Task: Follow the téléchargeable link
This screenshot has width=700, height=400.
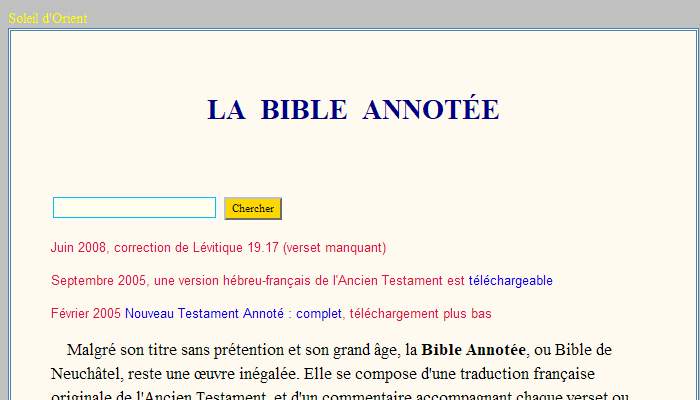Action: [x=510, y=281]
